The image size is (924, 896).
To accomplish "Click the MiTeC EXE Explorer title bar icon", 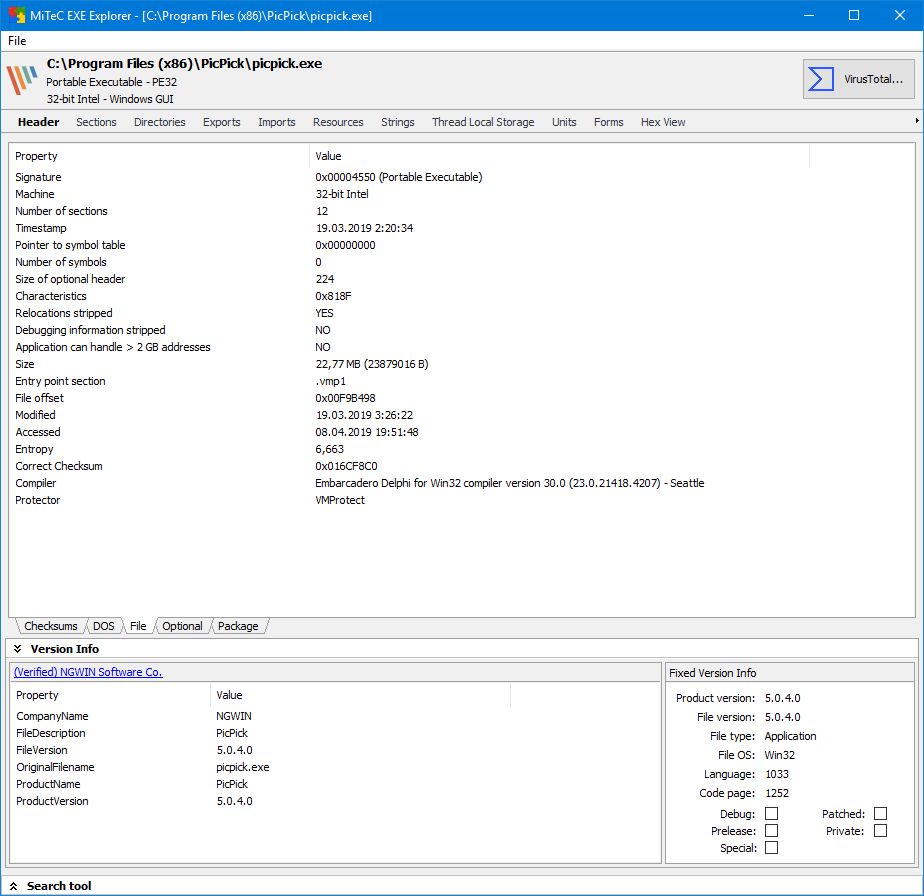I will pyautogui.click(x=13, y=15).
